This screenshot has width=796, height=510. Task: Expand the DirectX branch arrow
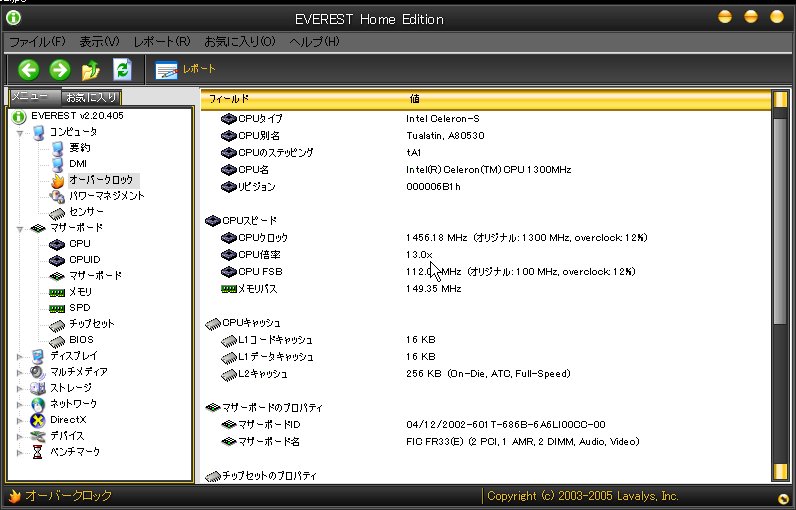coord(20,420)
